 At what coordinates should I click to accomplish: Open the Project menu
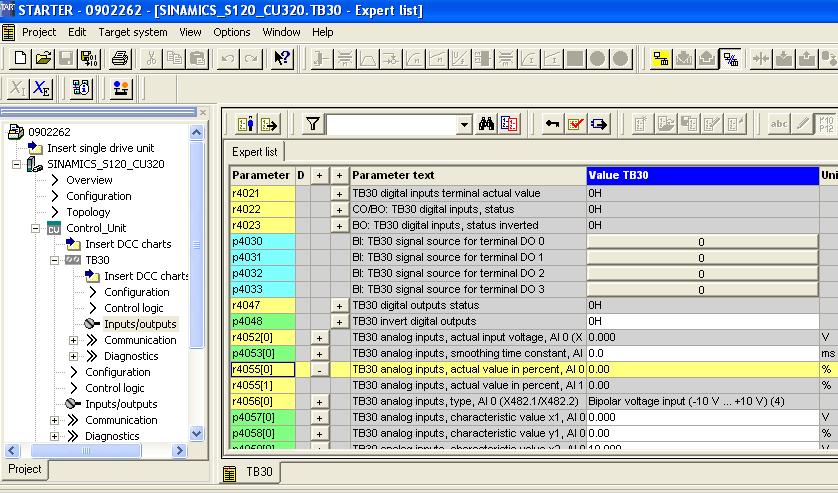tap(38, 32)
